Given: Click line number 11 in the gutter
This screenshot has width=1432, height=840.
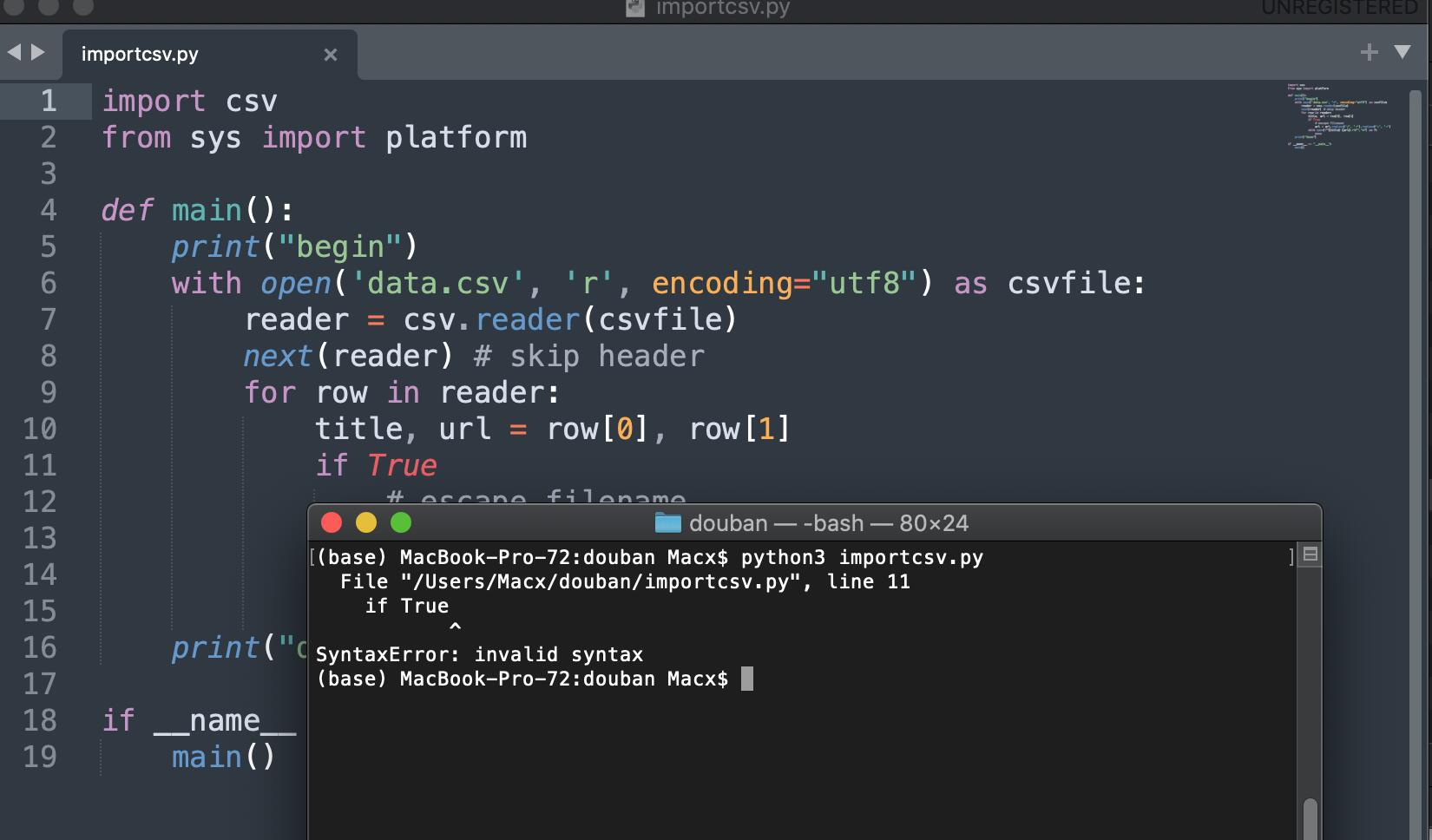Looking at the screenshot, I should (40, 465).
